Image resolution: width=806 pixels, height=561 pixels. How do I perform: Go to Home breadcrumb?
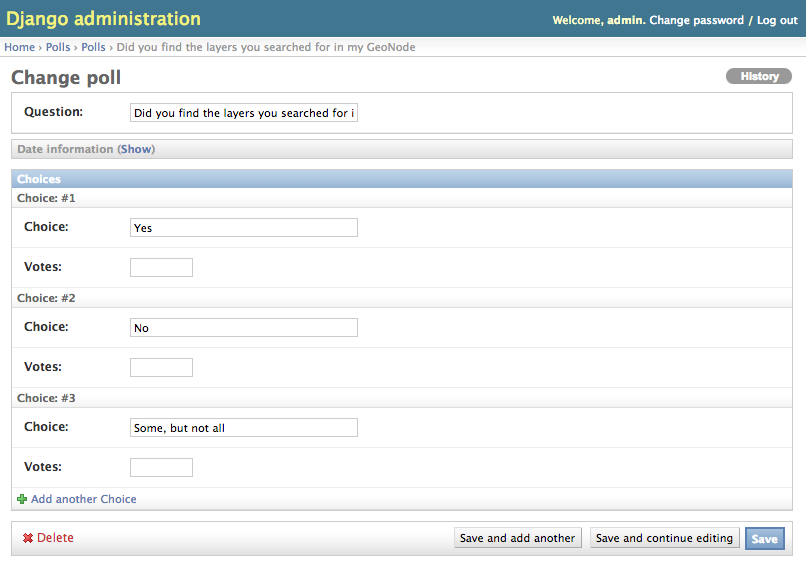pyautogui.click(x=20, y=47)
